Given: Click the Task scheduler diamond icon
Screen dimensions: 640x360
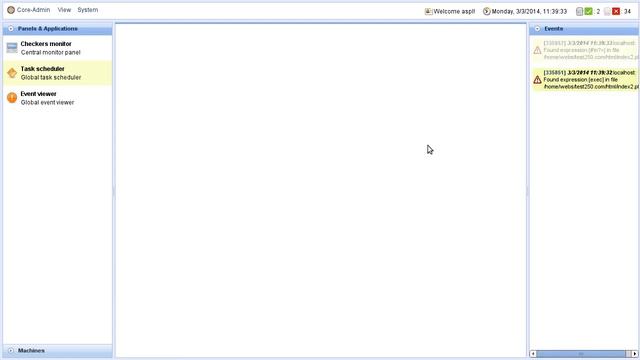Looking at the screenshot, I should (x=12, y=73).
